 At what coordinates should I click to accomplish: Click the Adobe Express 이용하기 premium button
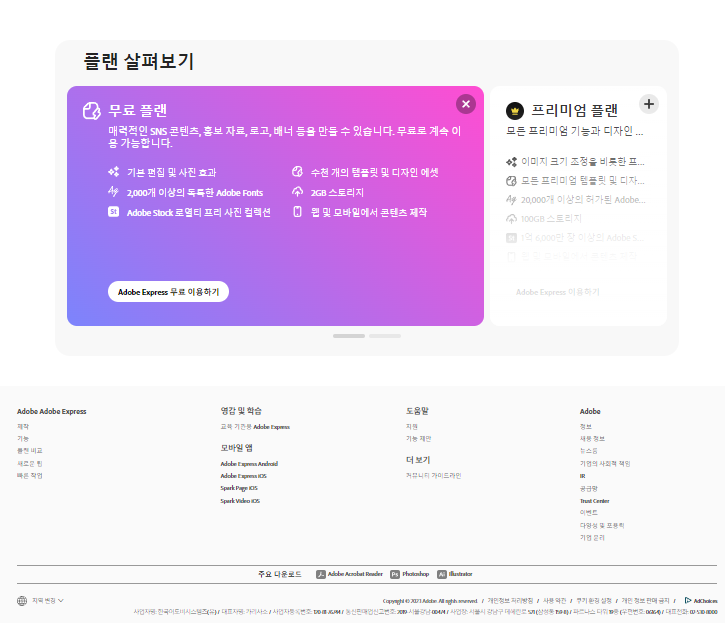tap(558, 292)
